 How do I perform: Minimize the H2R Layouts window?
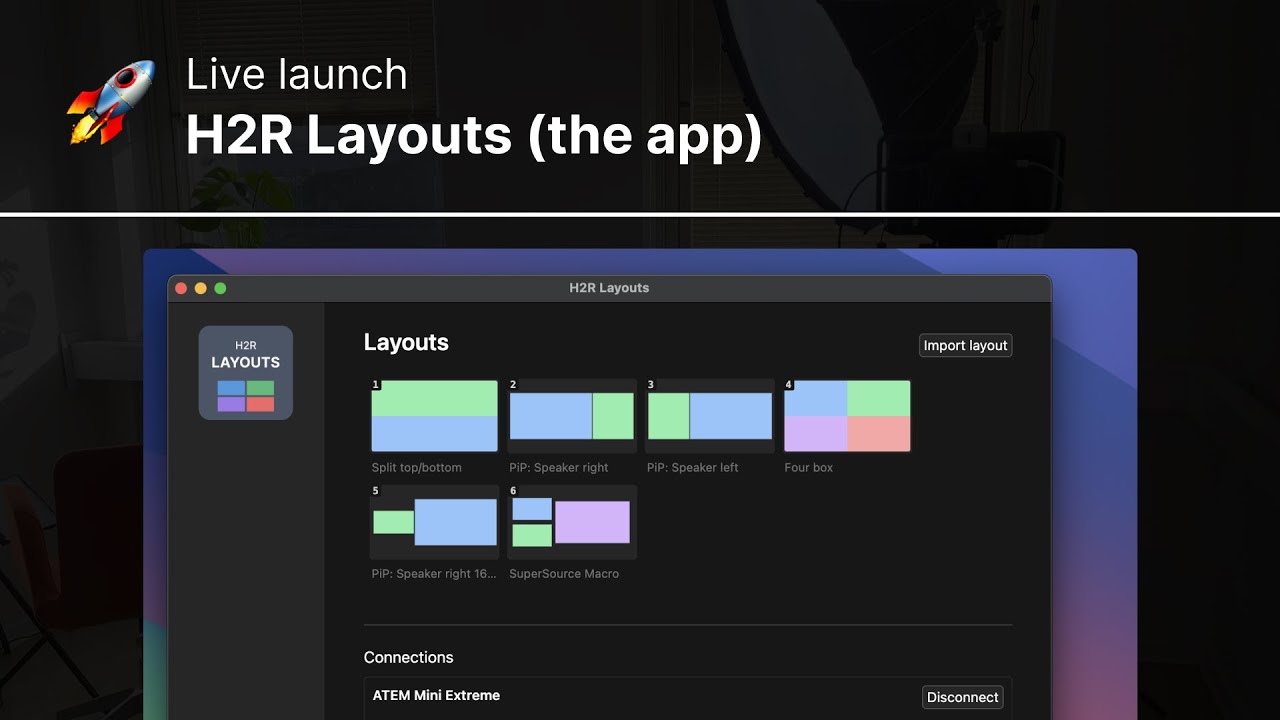click(200, 288)
